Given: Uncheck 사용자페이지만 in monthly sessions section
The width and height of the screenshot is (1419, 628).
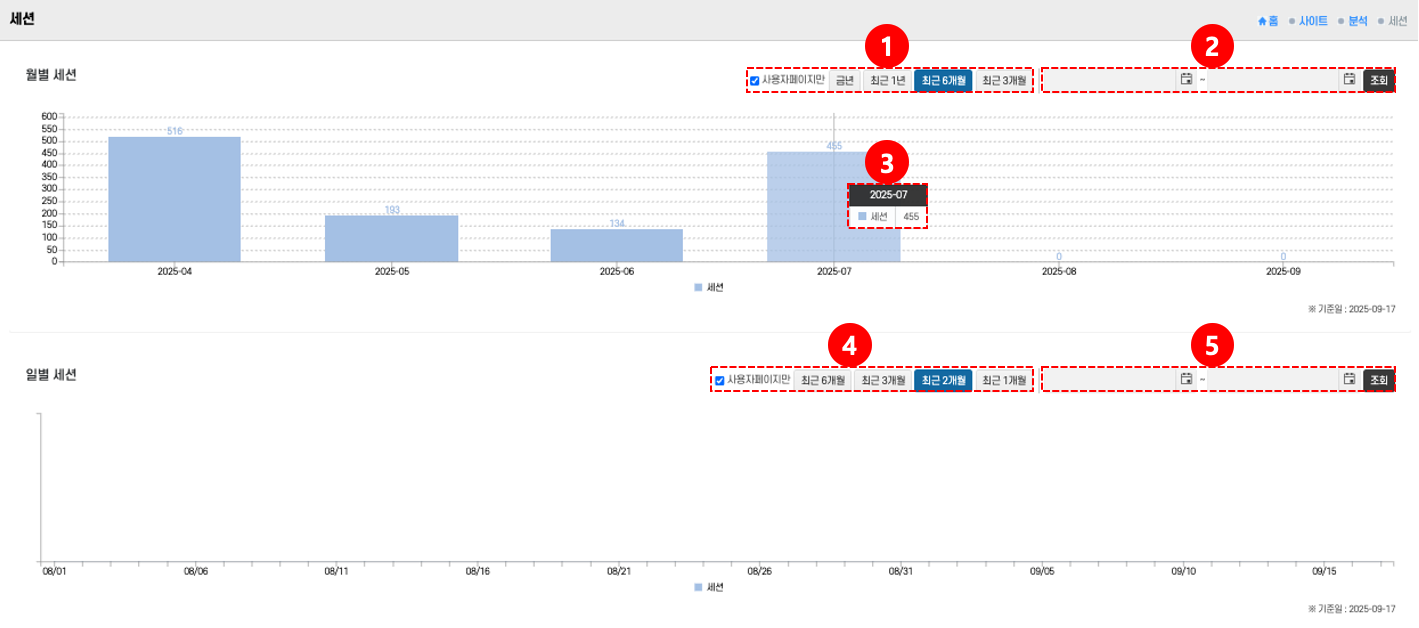Looking at the screenshot, I should click(x=755, y=81).
